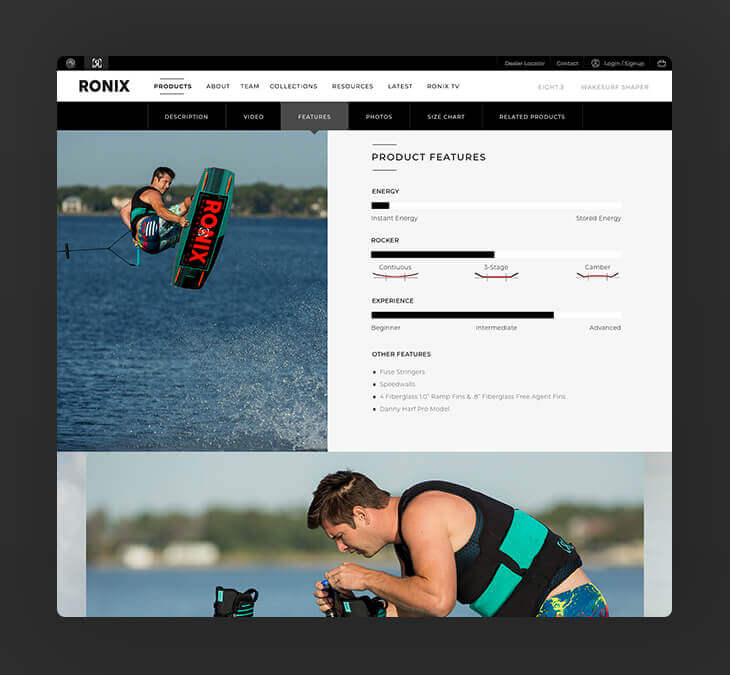The image size is (730, 675).
Task: Go to the RONIX logo homepage
Action: pyautogui.click(x=104, y=86)
